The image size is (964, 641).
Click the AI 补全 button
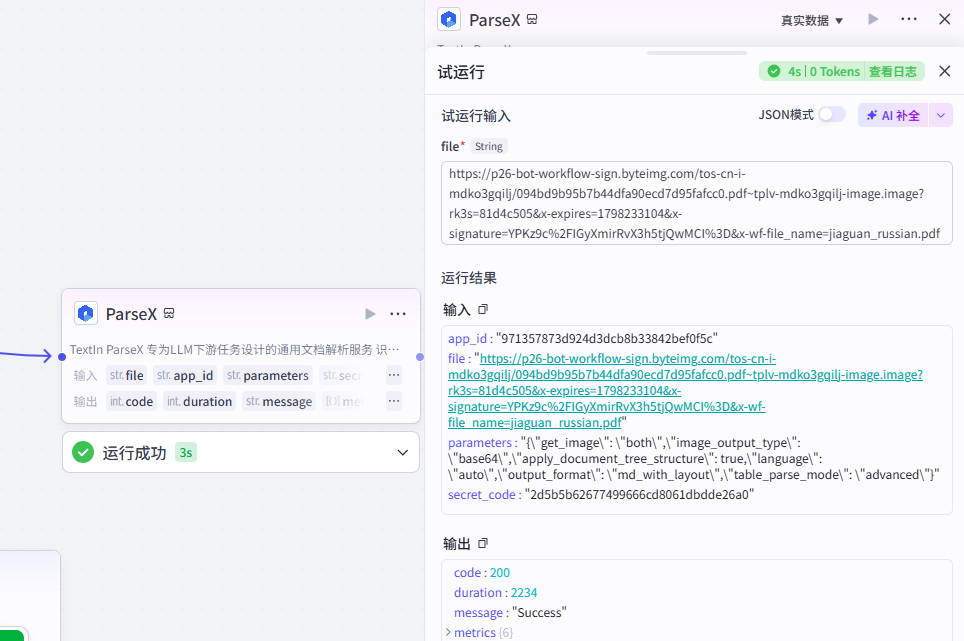click(893, 116)
